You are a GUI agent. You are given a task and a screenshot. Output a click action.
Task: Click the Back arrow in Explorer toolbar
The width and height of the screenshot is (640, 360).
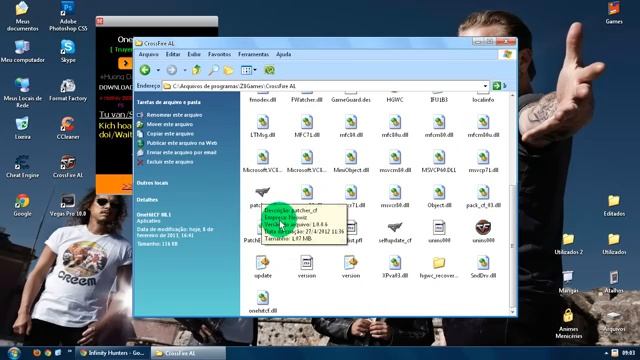click(145, 70)
